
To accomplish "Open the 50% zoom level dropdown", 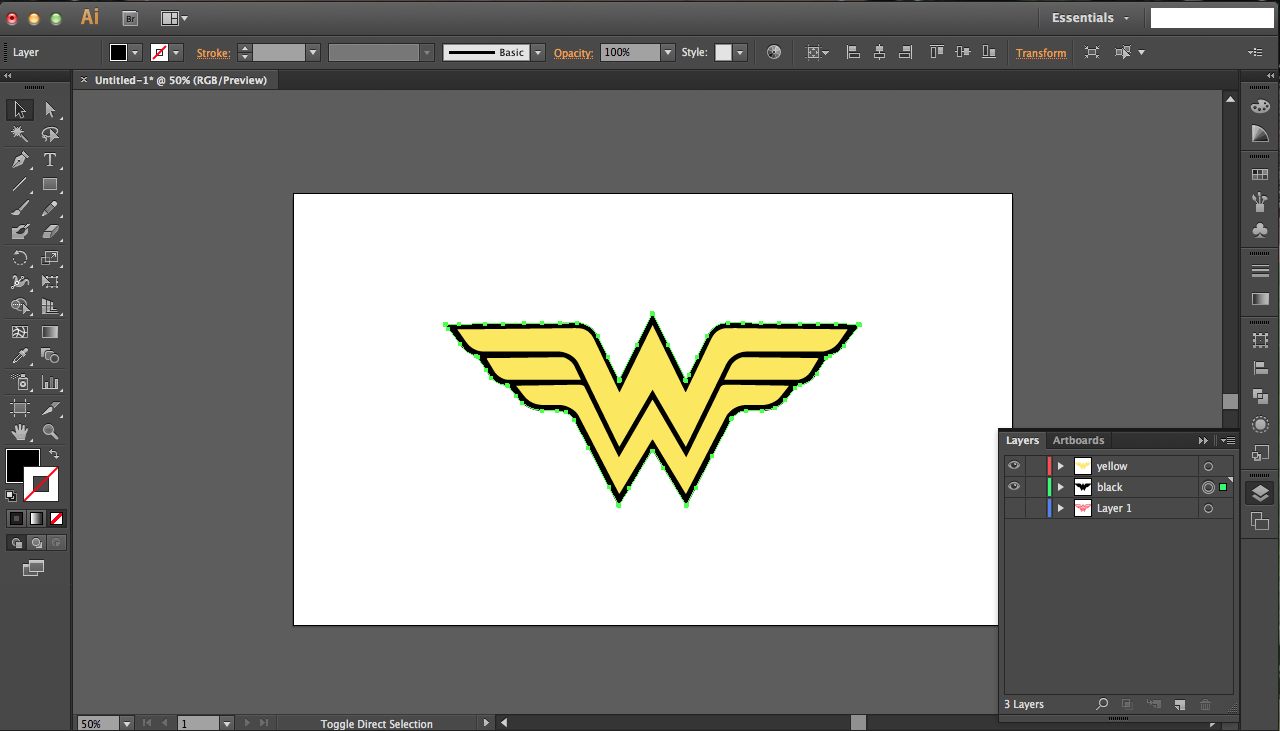I will coord(127,723).
